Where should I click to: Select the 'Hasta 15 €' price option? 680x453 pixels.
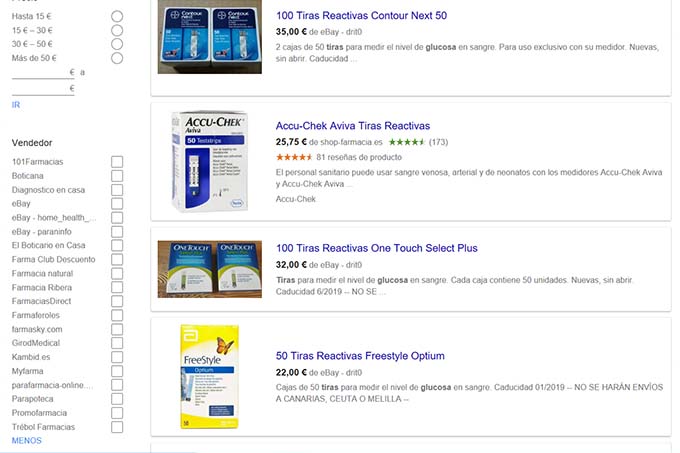coord(118,17)
